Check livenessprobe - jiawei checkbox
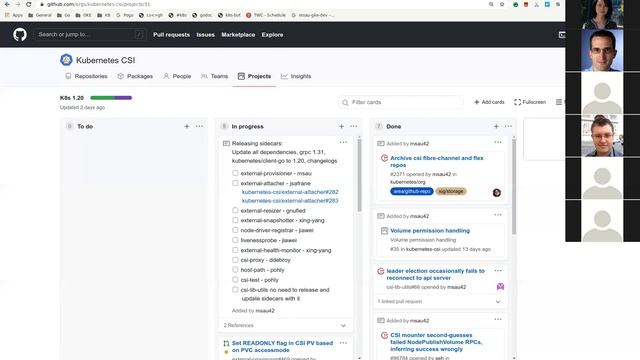The image size is (640, 360). coord(235,240)
